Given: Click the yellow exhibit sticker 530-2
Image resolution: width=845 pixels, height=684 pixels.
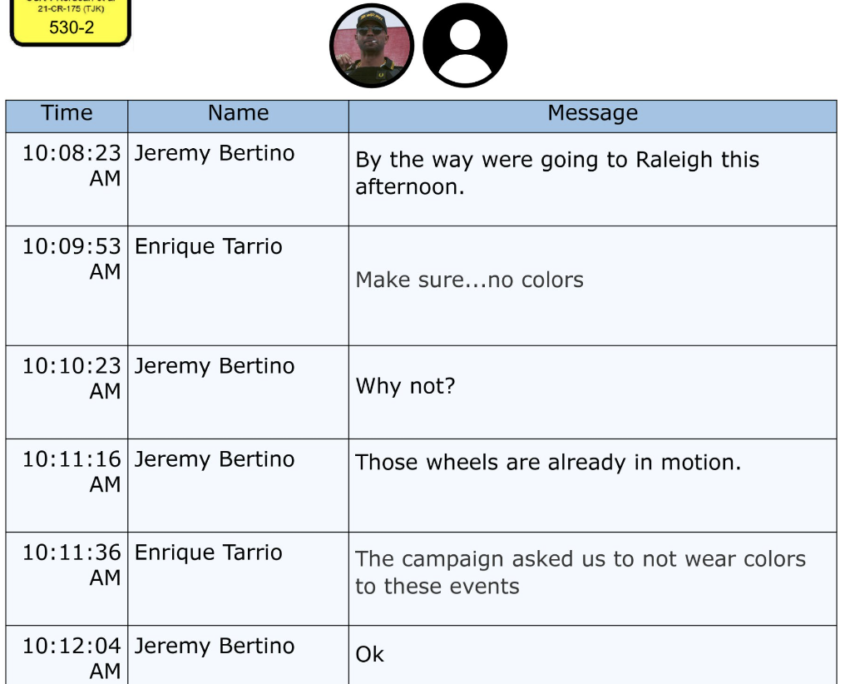Looking at the screenshot, I should tap(71, 22).
